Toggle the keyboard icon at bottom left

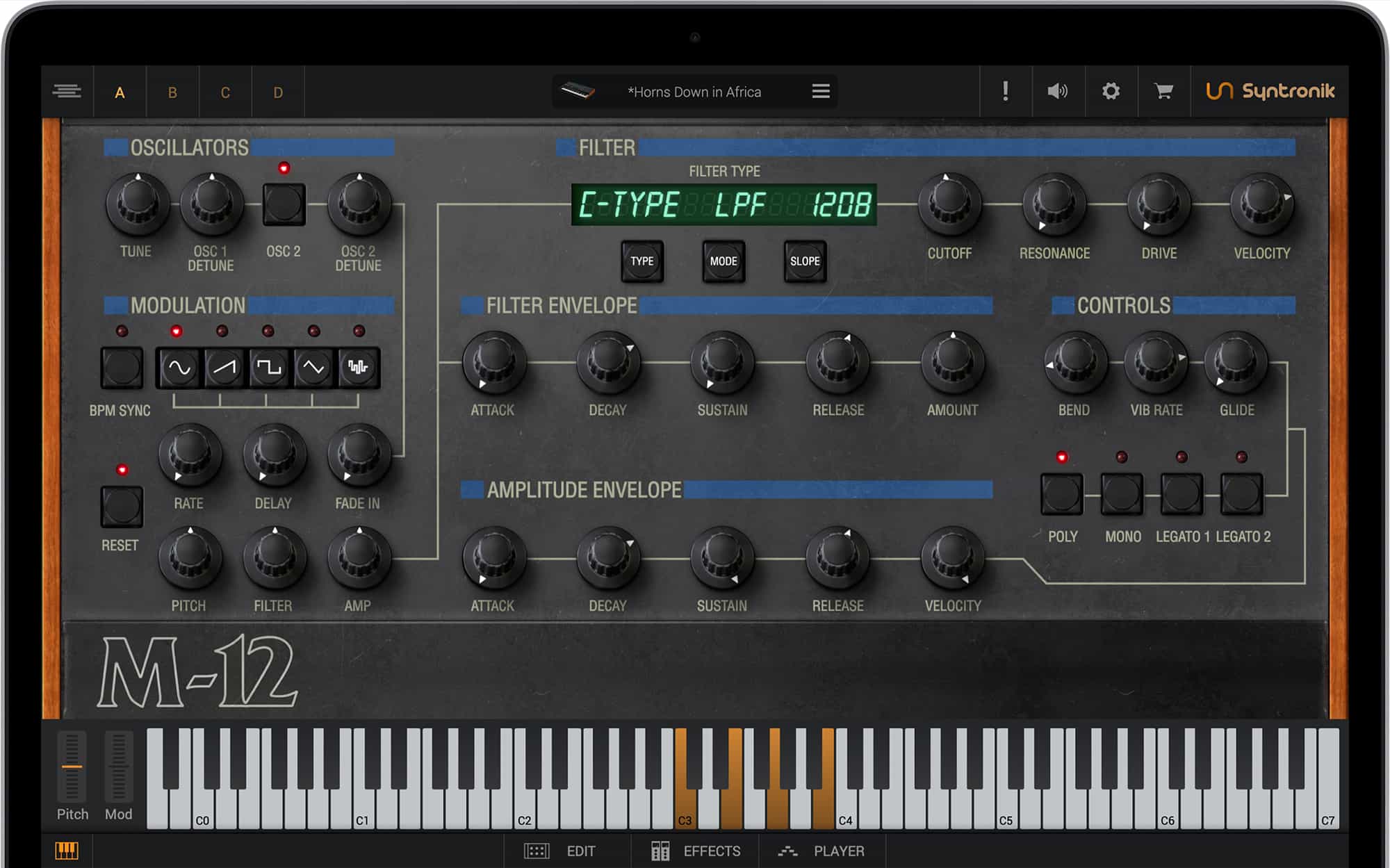click(67, 851)
